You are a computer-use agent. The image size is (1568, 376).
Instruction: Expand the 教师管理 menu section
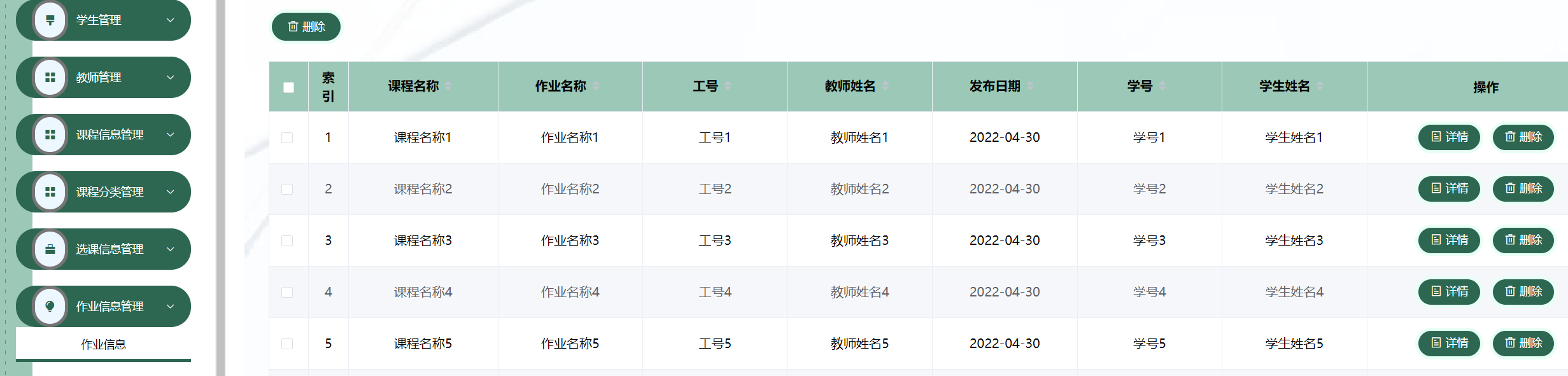point(169,77)
